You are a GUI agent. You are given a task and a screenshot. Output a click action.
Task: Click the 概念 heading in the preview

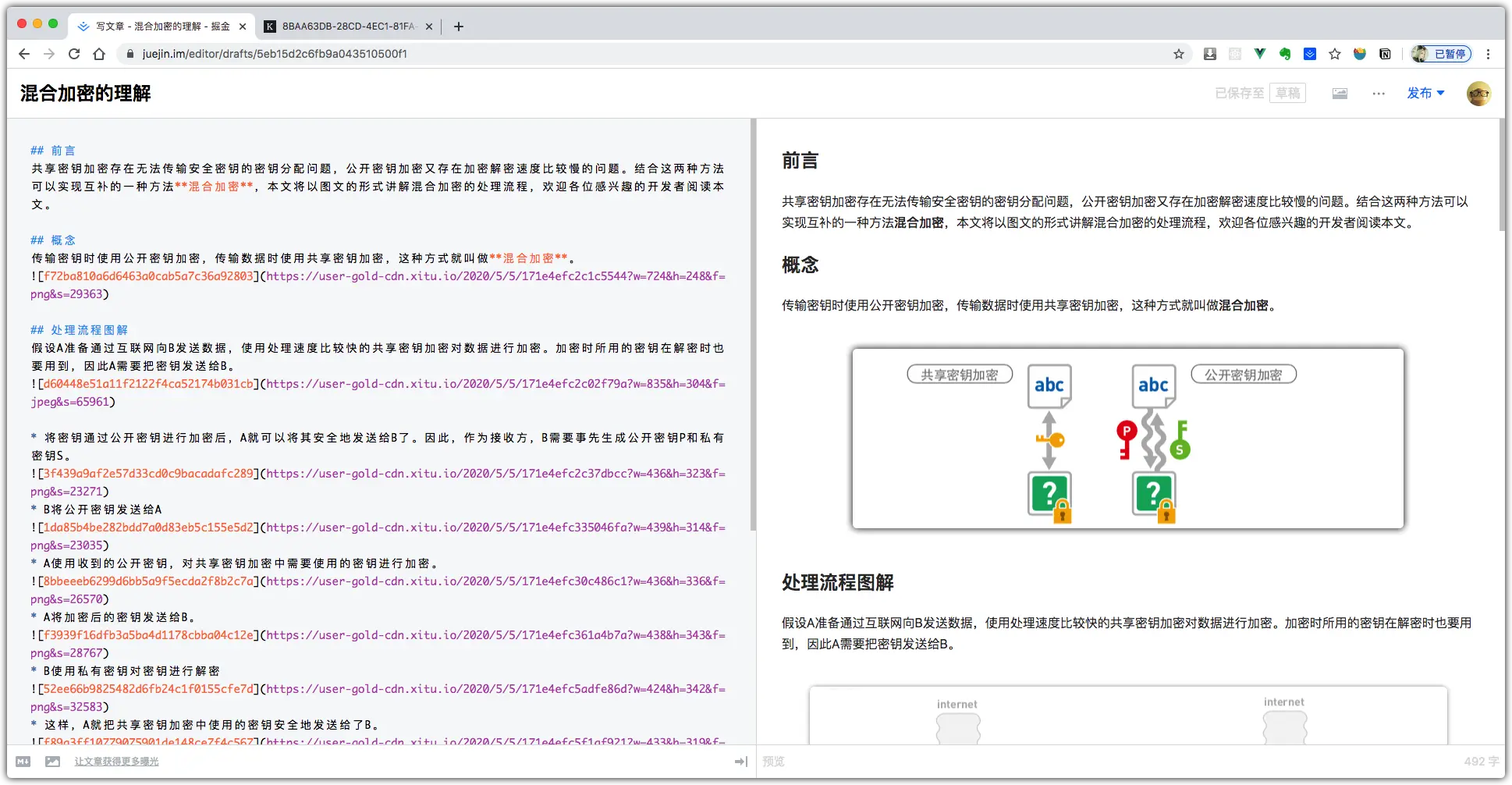(800, 265)
